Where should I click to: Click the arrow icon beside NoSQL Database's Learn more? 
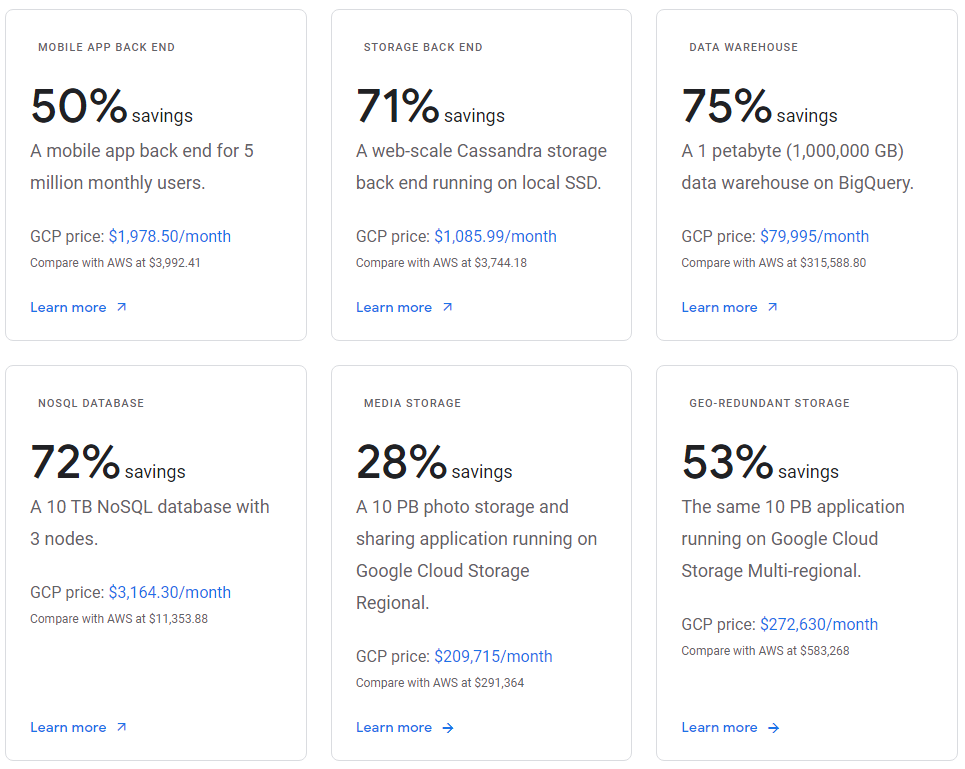122,727
